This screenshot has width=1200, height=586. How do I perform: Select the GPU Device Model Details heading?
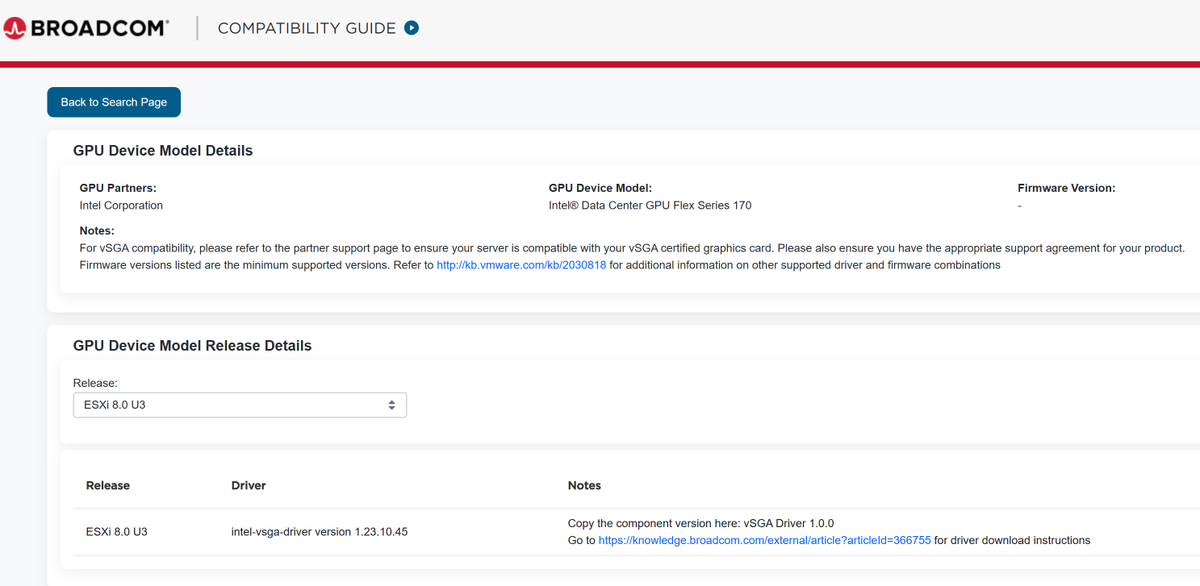(163, 151)
